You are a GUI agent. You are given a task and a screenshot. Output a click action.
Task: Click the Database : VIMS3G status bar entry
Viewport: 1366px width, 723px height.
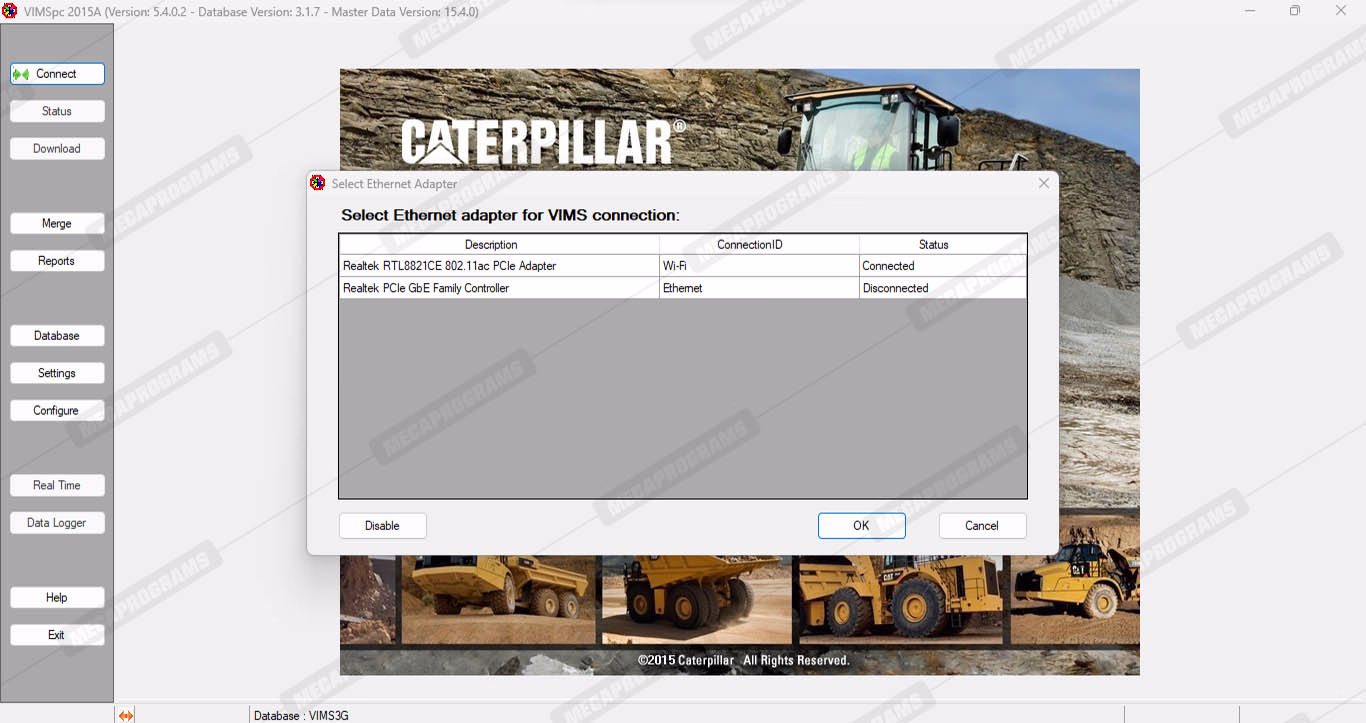[x=301, y=716]
